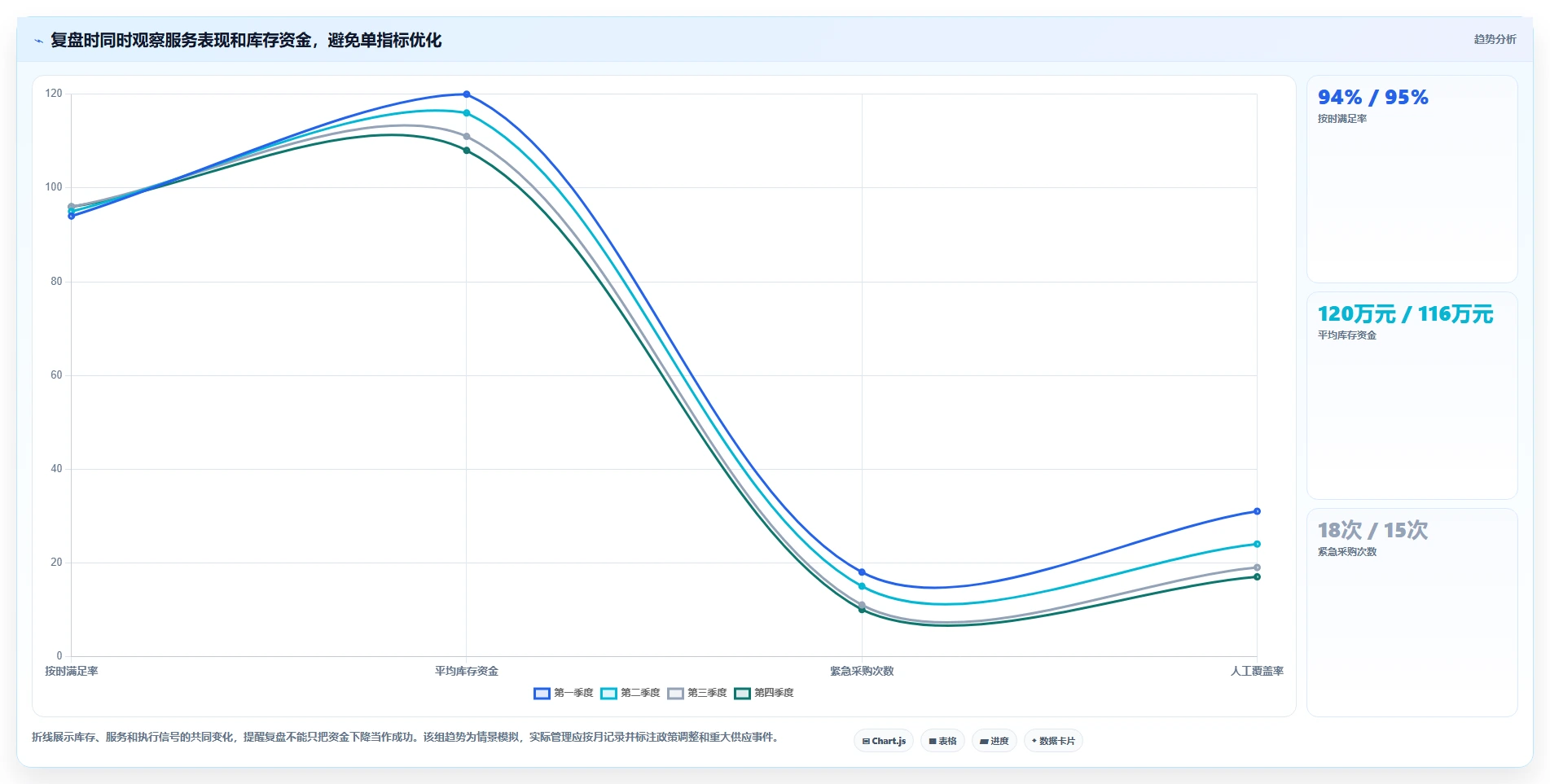Click the 第二季度 data point at 平均库存资金
1550x784 pixels.
pos(467,113)
